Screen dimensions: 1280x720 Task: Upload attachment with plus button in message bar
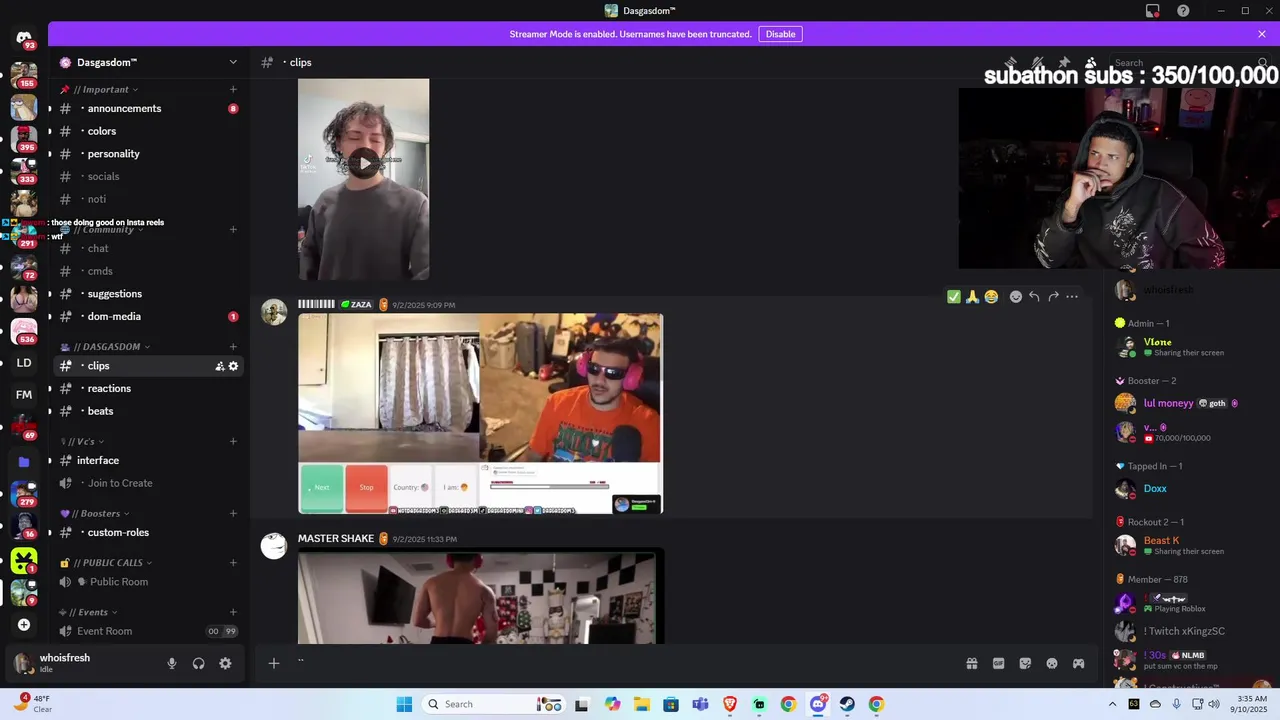click(x=273, y=663)
